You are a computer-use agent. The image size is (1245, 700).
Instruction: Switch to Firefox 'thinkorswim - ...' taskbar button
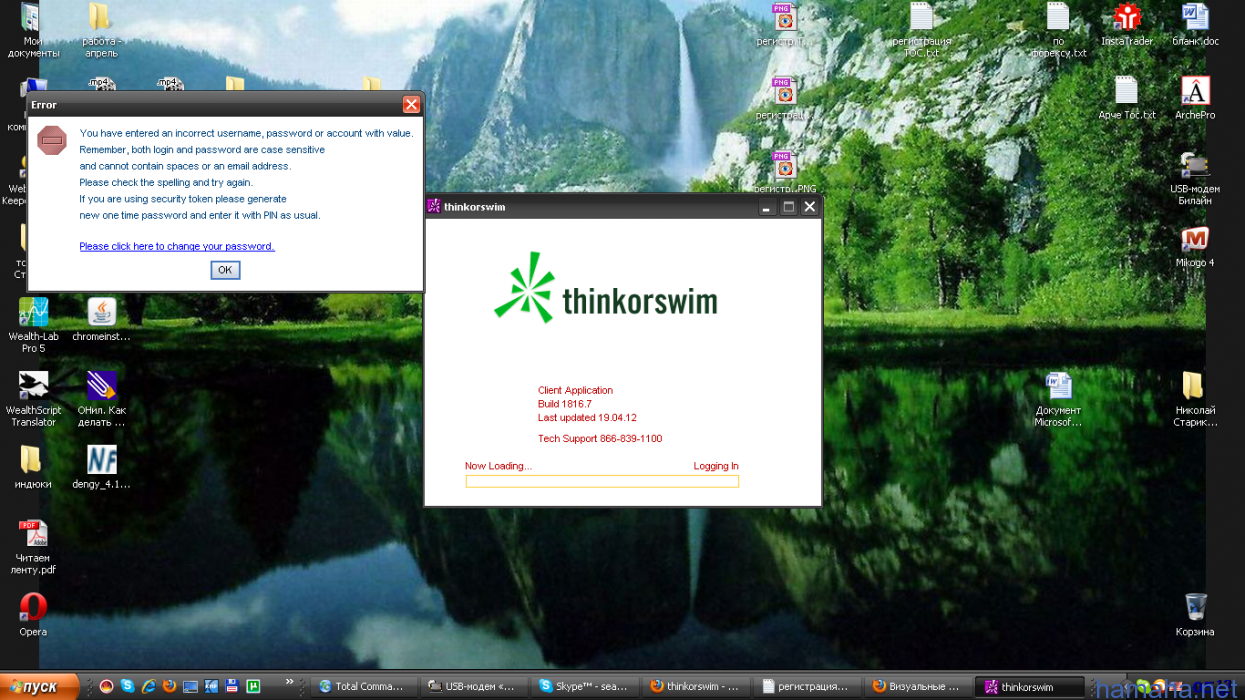pos(694,687)
